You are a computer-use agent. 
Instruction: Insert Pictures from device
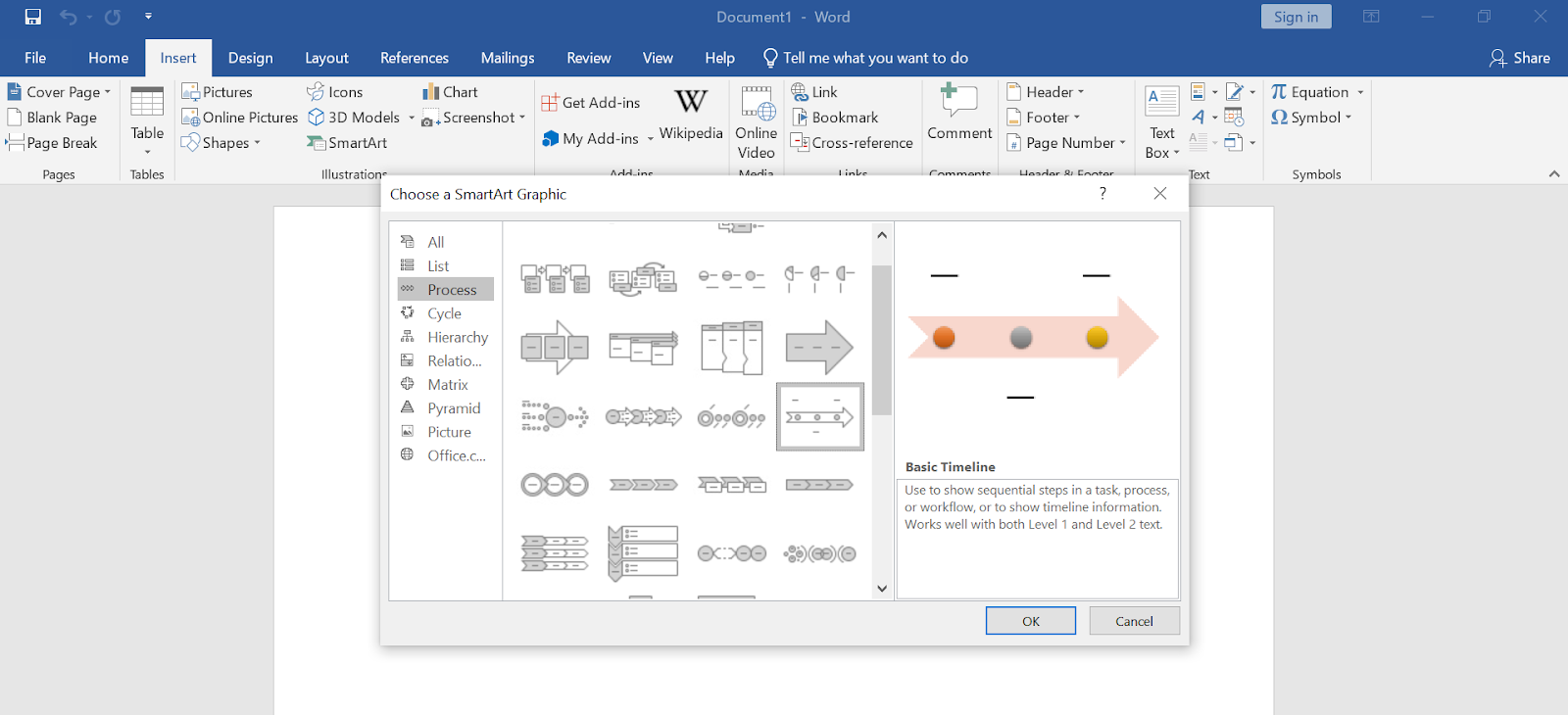pos(218,92)
